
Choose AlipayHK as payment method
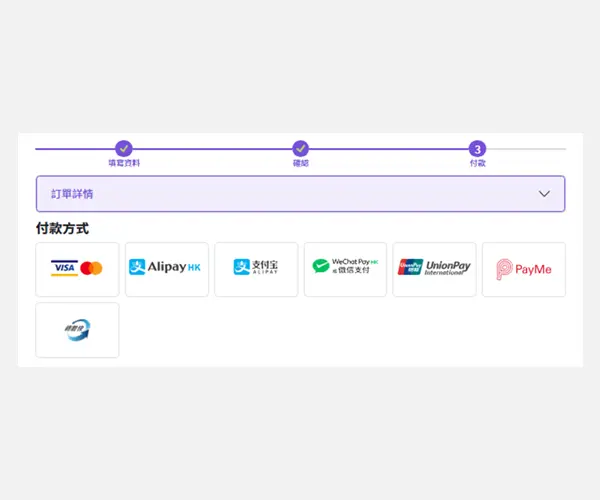coord(166,269)
